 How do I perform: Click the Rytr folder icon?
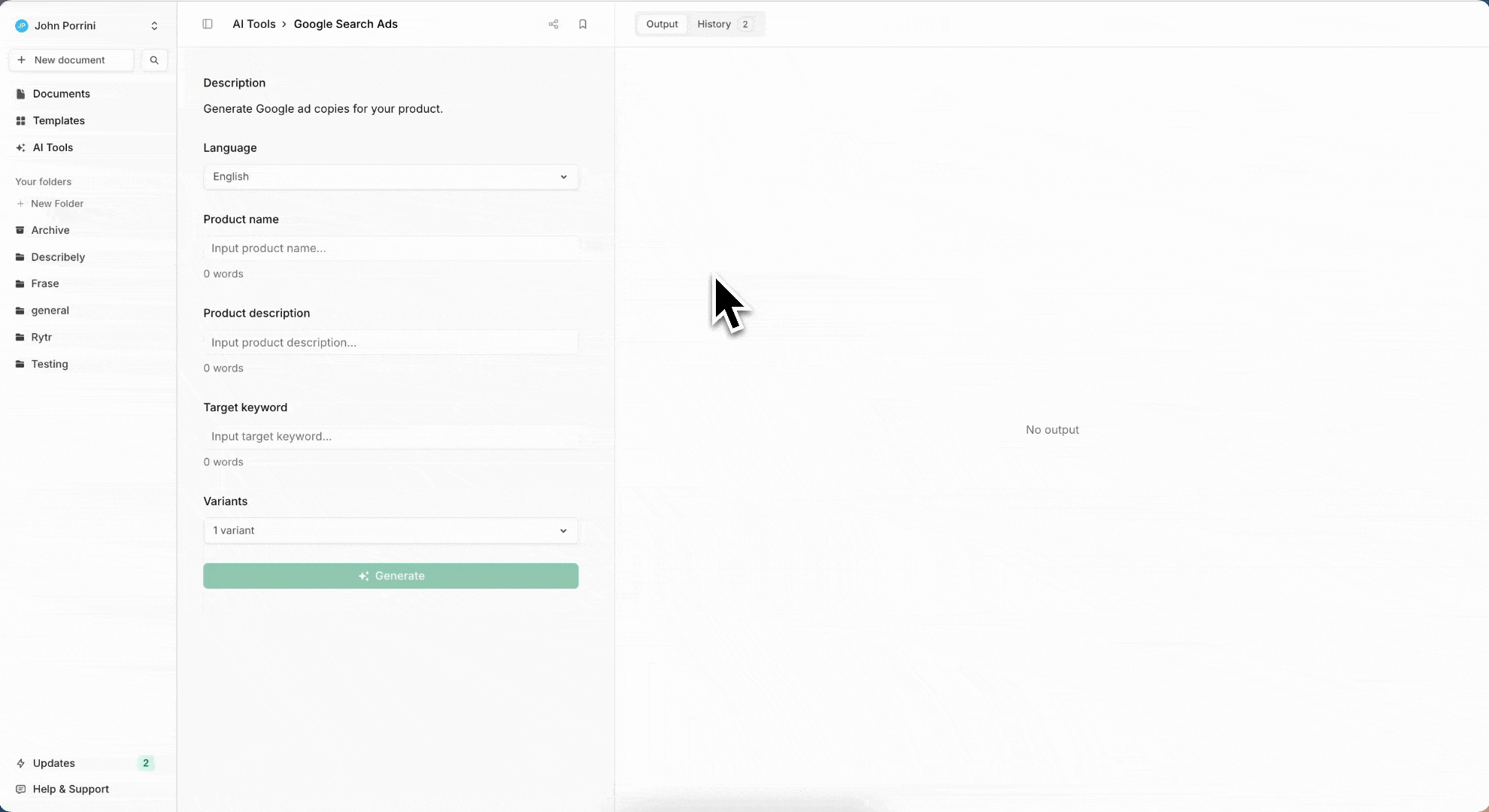tap(20, 338)
